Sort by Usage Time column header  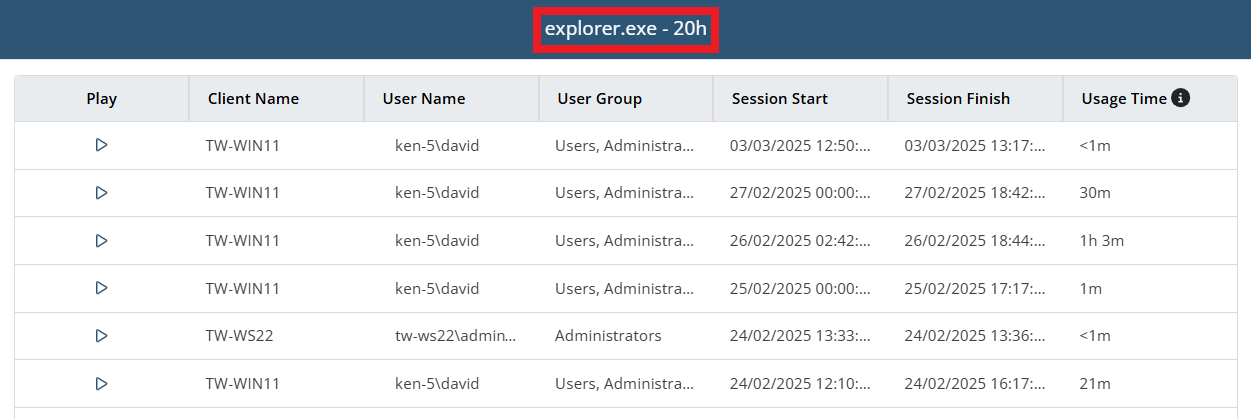[1123, 99]
